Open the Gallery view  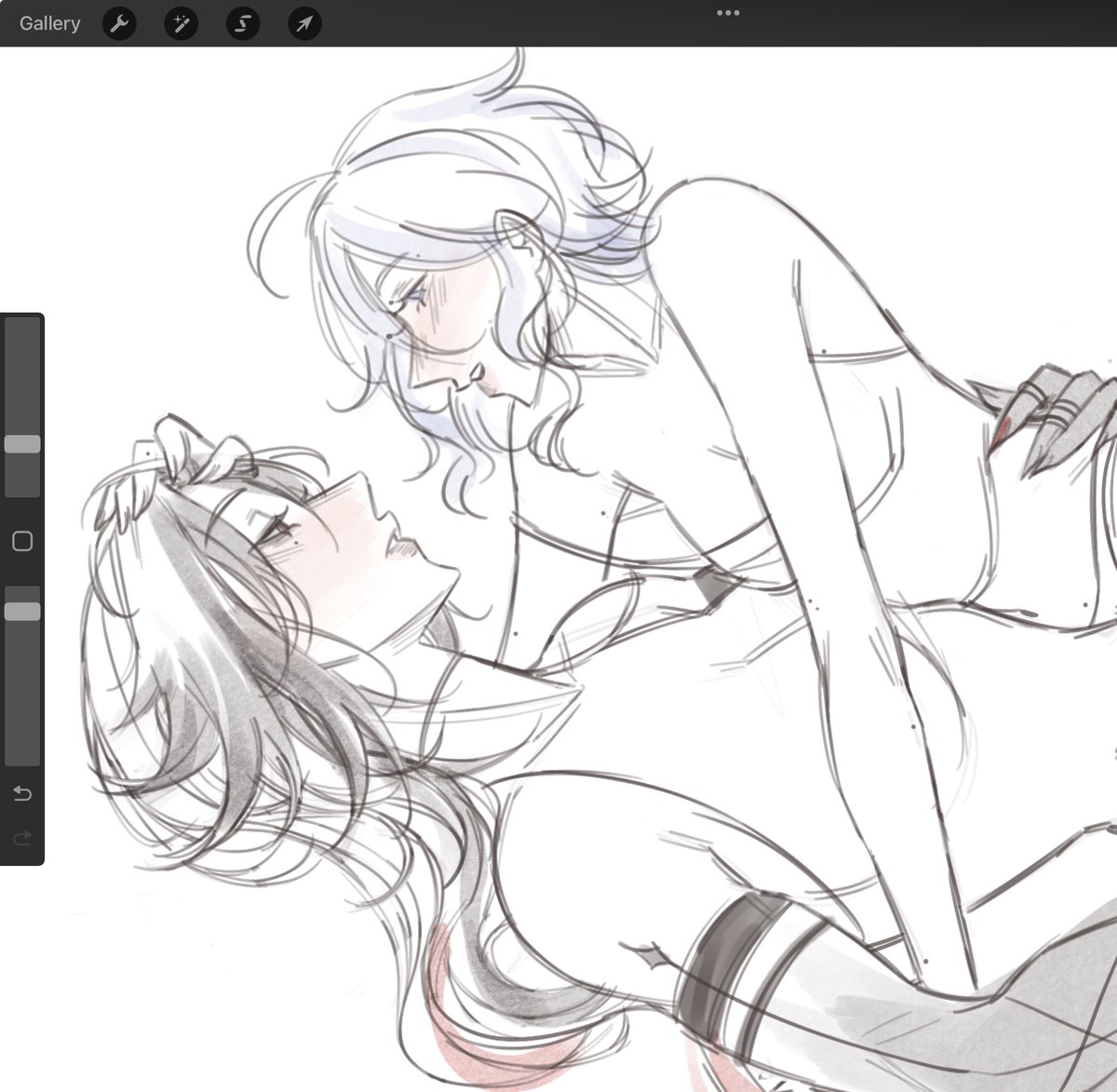(x=49, y=23)
